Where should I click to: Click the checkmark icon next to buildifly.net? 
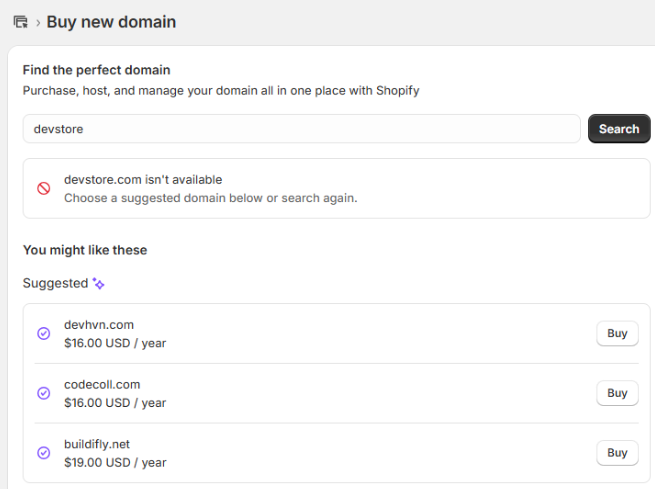tap(43, 453)
